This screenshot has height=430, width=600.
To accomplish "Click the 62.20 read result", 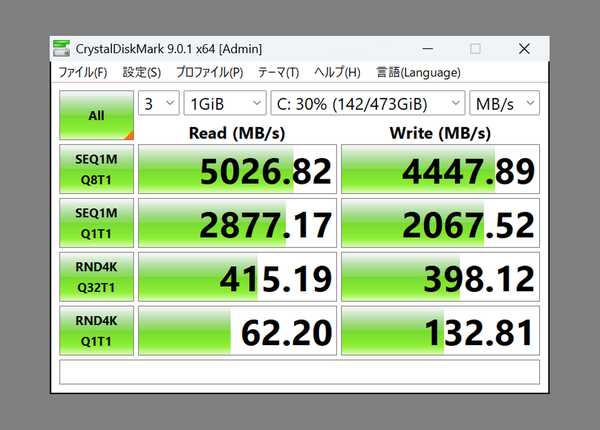I will click(x=237, y=331).
